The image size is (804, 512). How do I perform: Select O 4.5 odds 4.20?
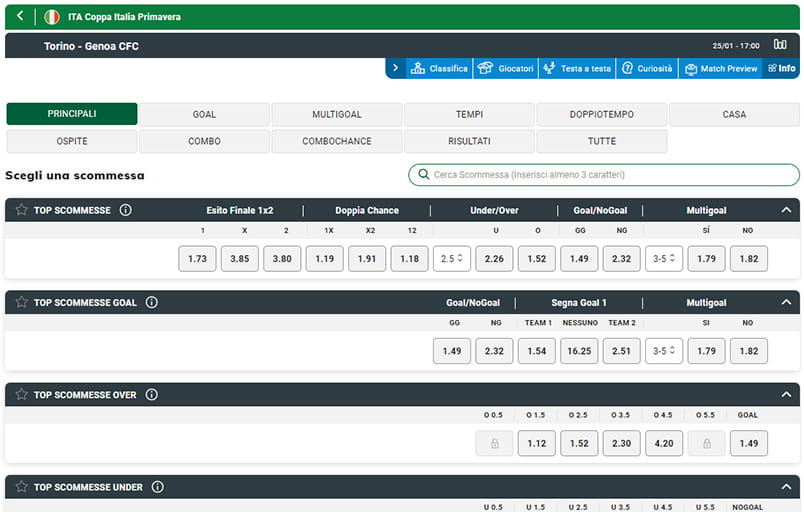point(664,443)
